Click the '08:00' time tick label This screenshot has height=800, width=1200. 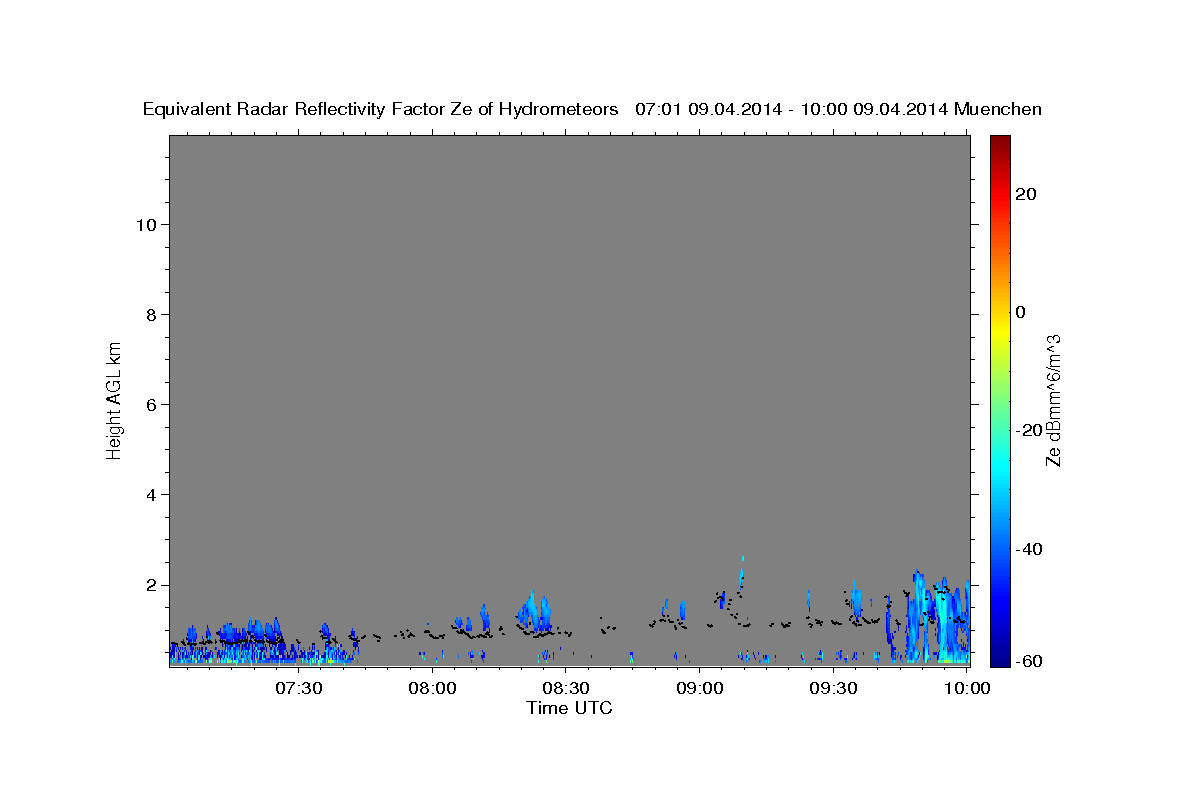(434, 688)
